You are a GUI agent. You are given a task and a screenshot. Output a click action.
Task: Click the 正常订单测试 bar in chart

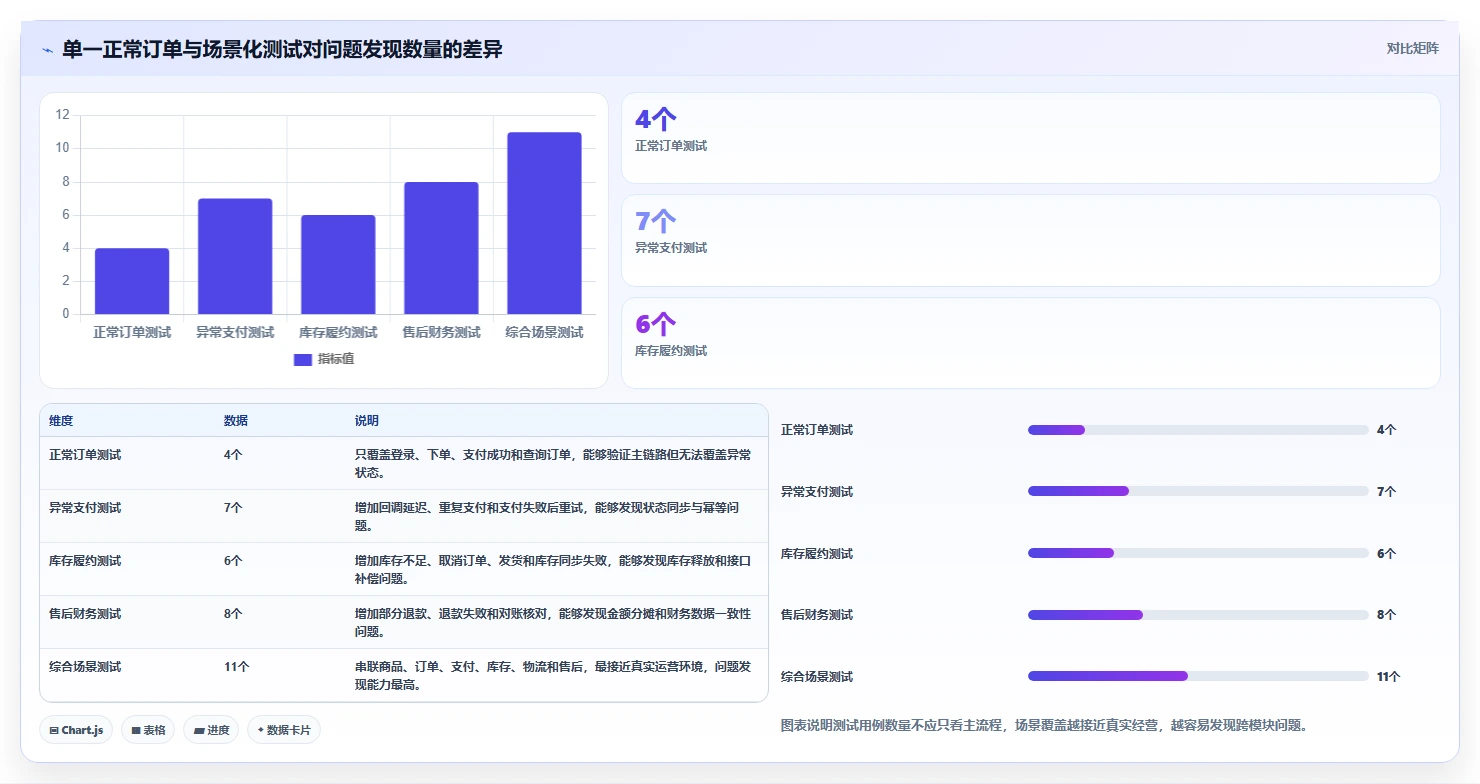(x=132, y=281)
